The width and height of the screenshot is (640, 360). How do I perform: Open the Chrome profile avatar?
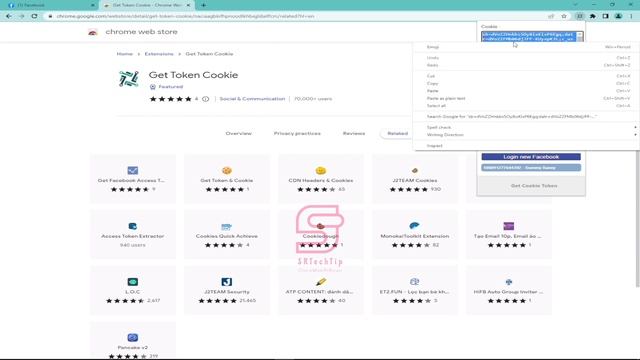(x=618, y=16)
